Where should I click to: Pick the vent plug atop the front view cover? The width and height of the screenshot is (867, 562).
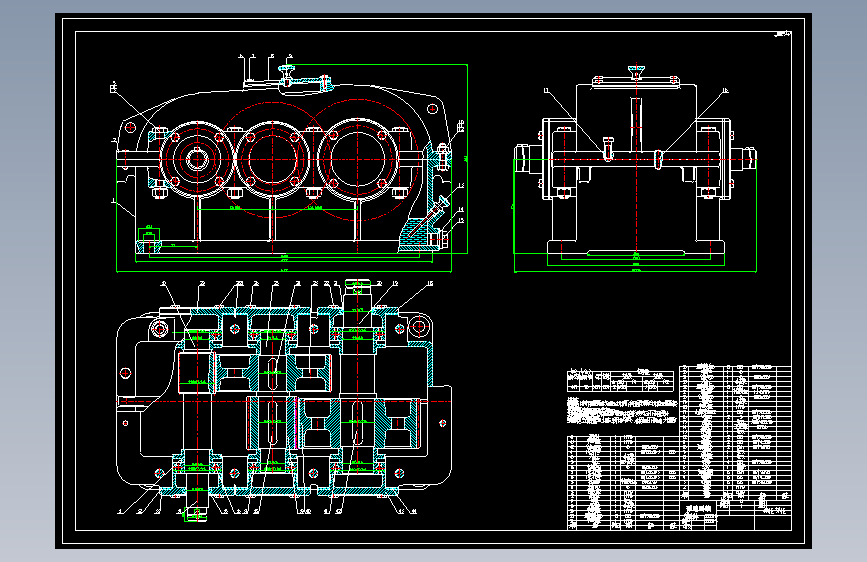click(x=286, y=74)
